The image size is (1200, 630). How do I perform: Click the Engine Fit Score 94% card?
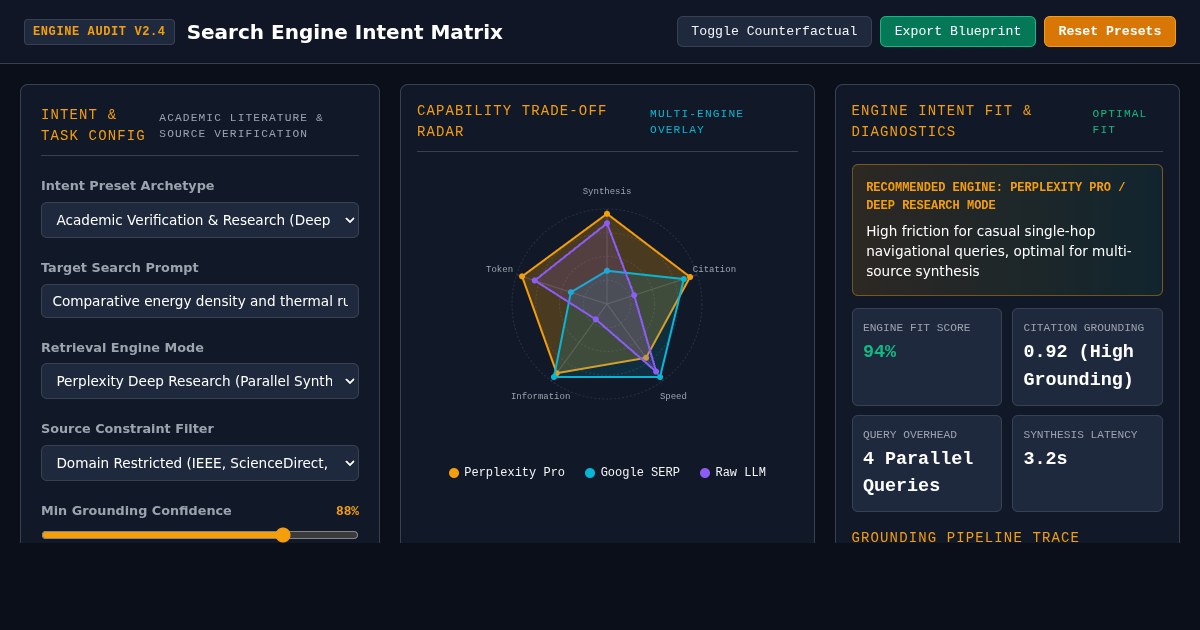[x=927, y=357]
